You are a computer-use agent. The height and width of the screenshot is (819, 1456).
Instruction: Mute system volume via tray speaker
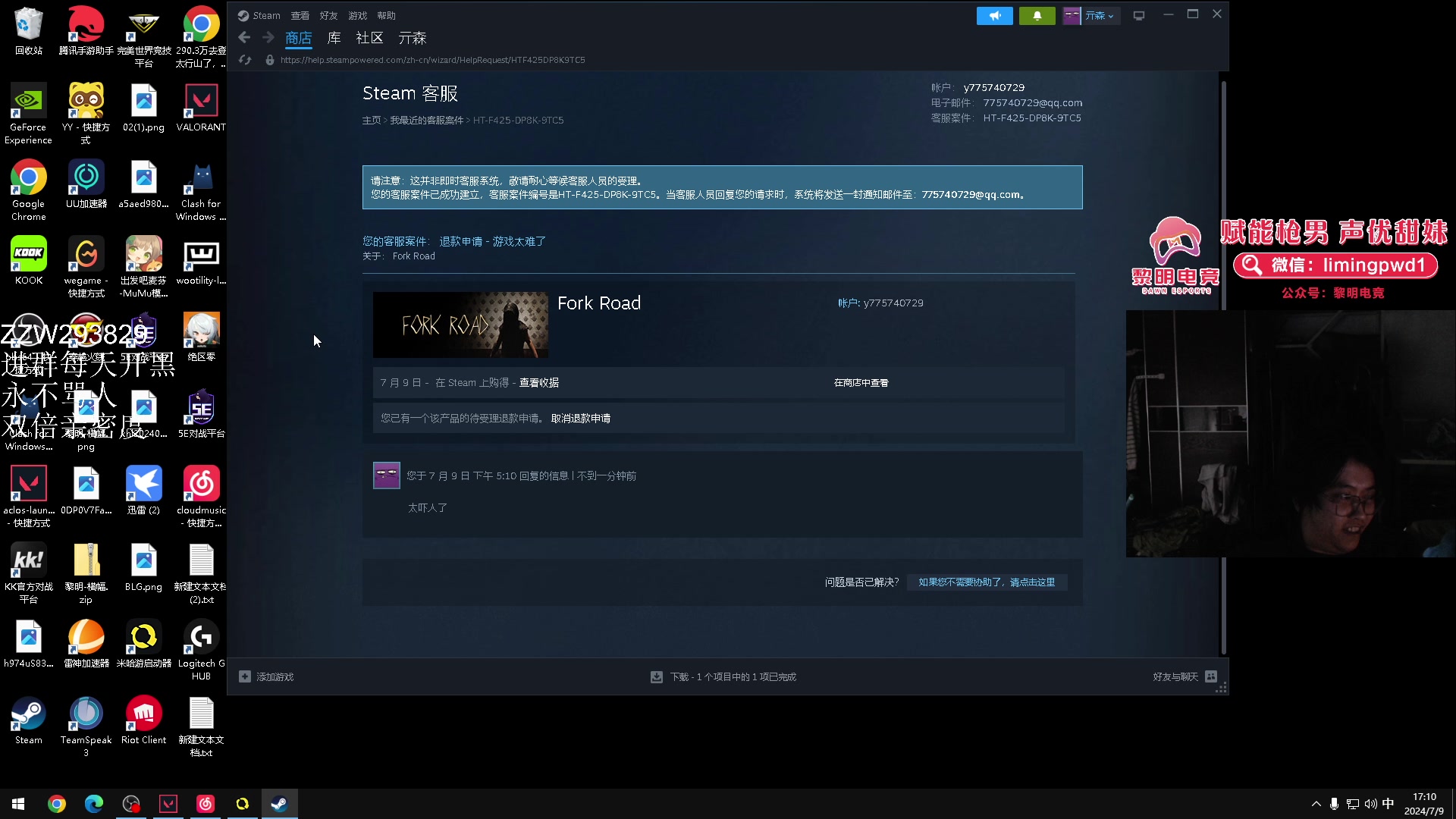click(x=1370, y=803)
